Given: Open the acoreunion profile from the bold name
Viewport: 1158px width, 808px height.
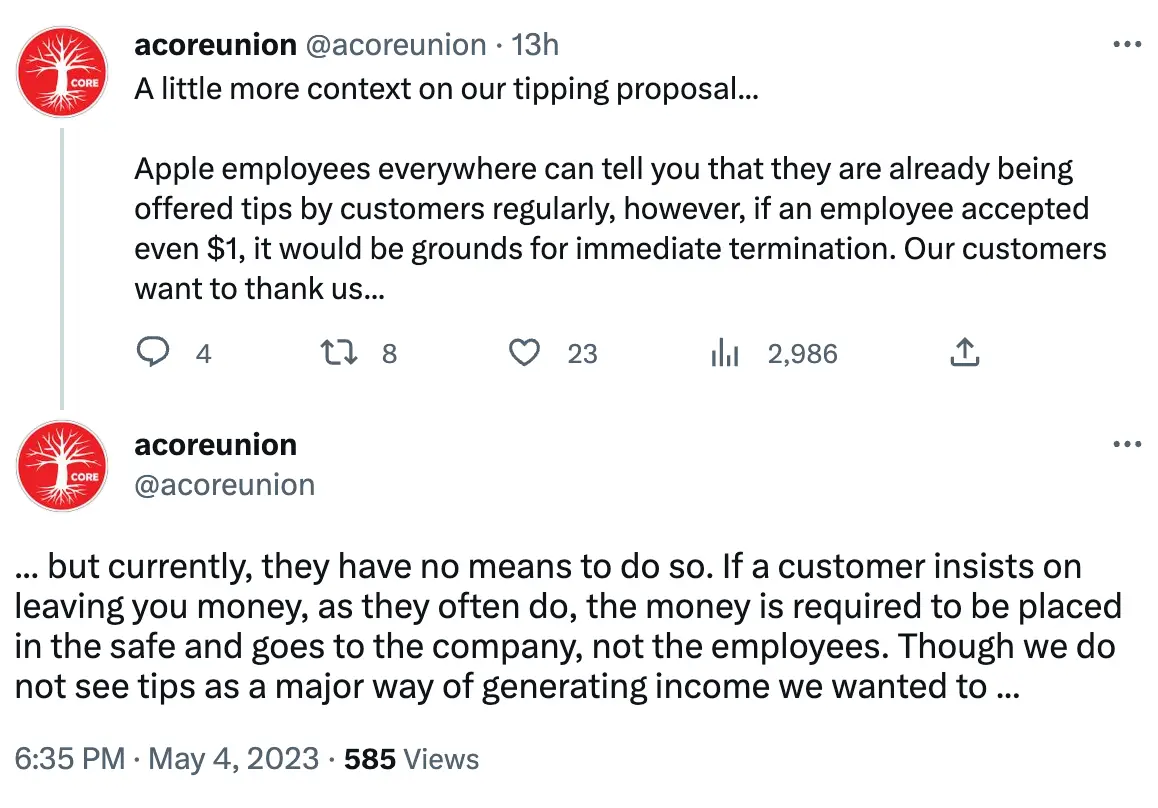Looking at the screenshot, I should click(x=215, y=44).
